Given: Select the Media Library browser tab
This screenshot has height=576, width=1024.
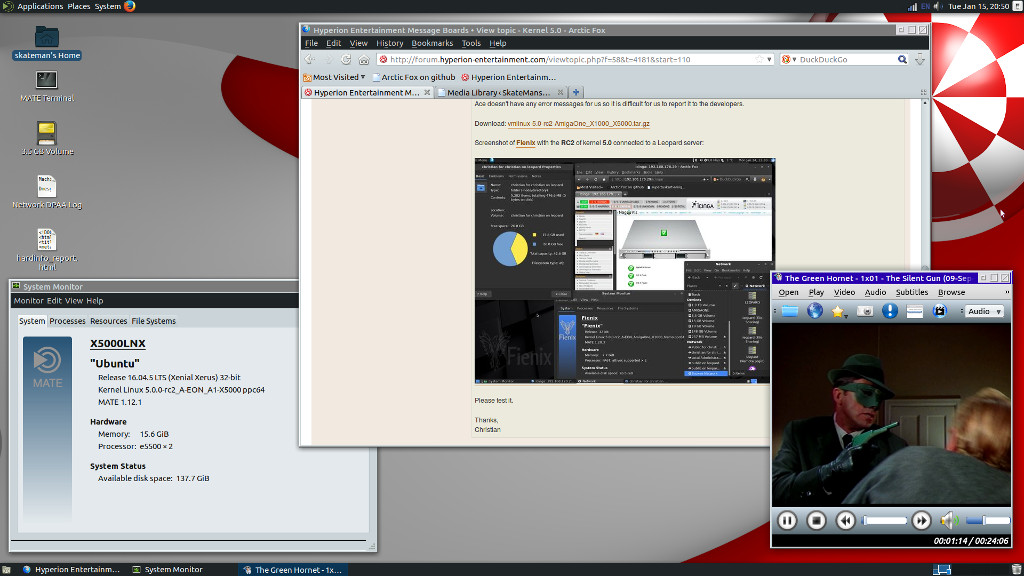Looking at the screenshot, I should [x=501, y=93].
